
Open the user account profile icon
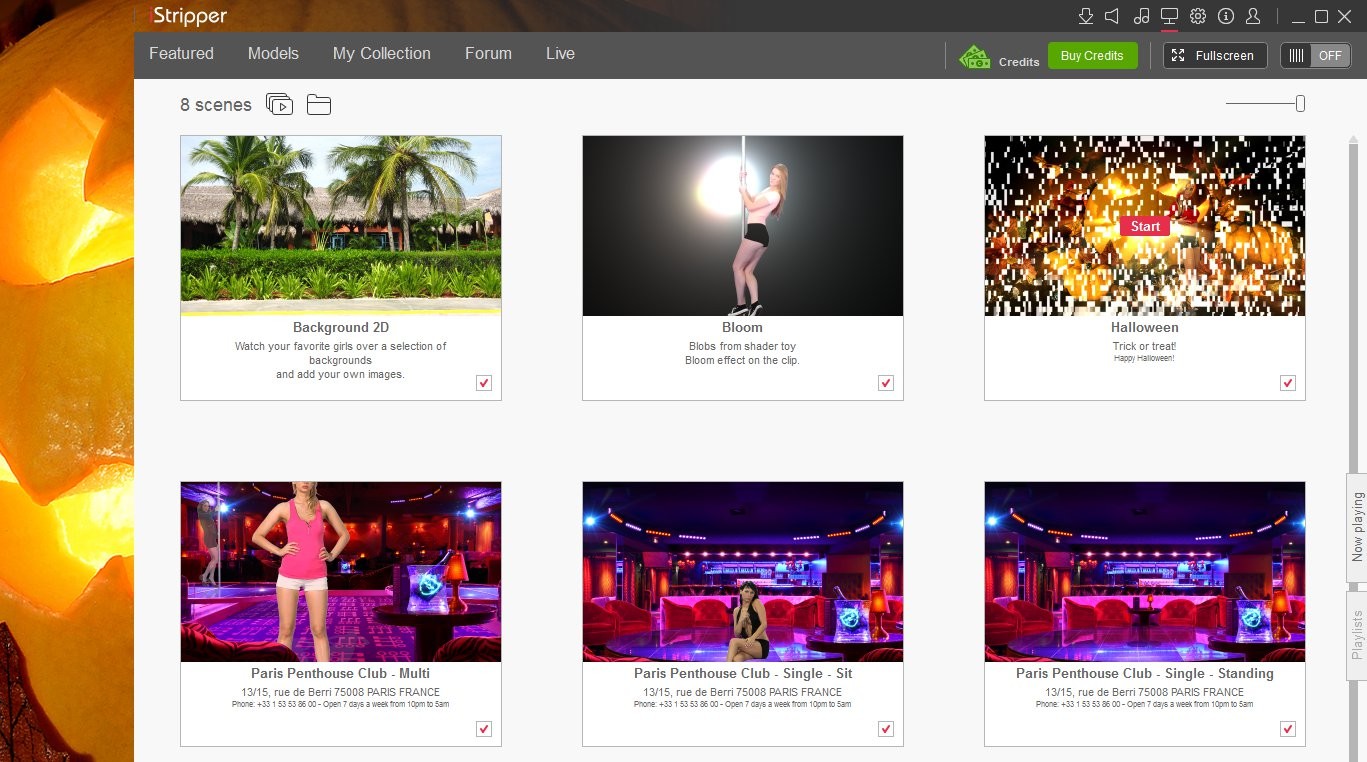[1253, 16]
